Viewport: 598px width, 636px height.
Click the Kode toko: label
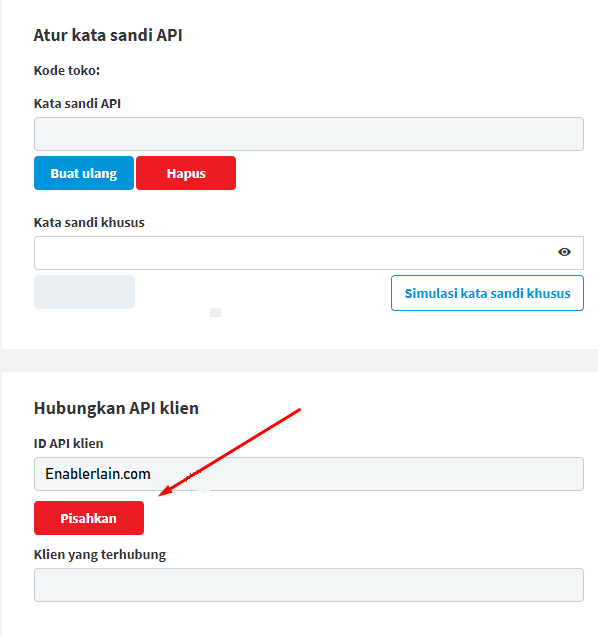pos(67,71)
